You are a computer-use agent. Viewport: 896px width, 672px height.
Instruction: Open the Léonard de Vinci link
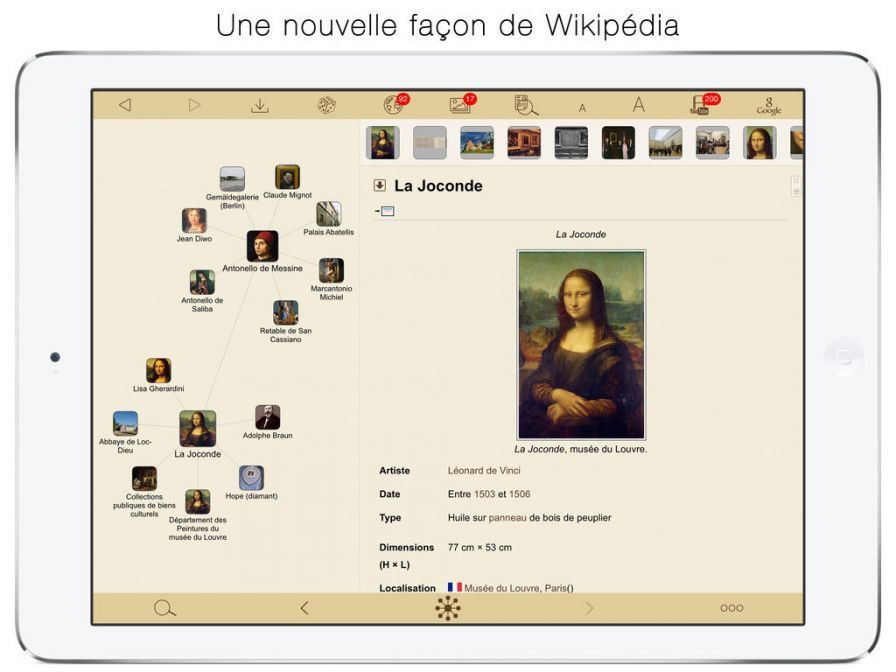(x=484, y=470)
